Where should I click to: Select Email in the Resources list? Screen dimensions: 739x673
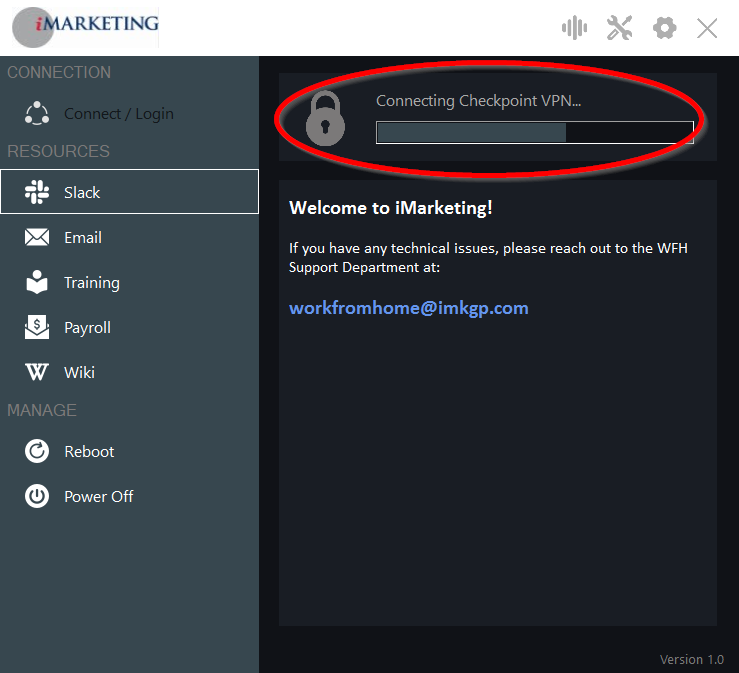click(82, 237)
